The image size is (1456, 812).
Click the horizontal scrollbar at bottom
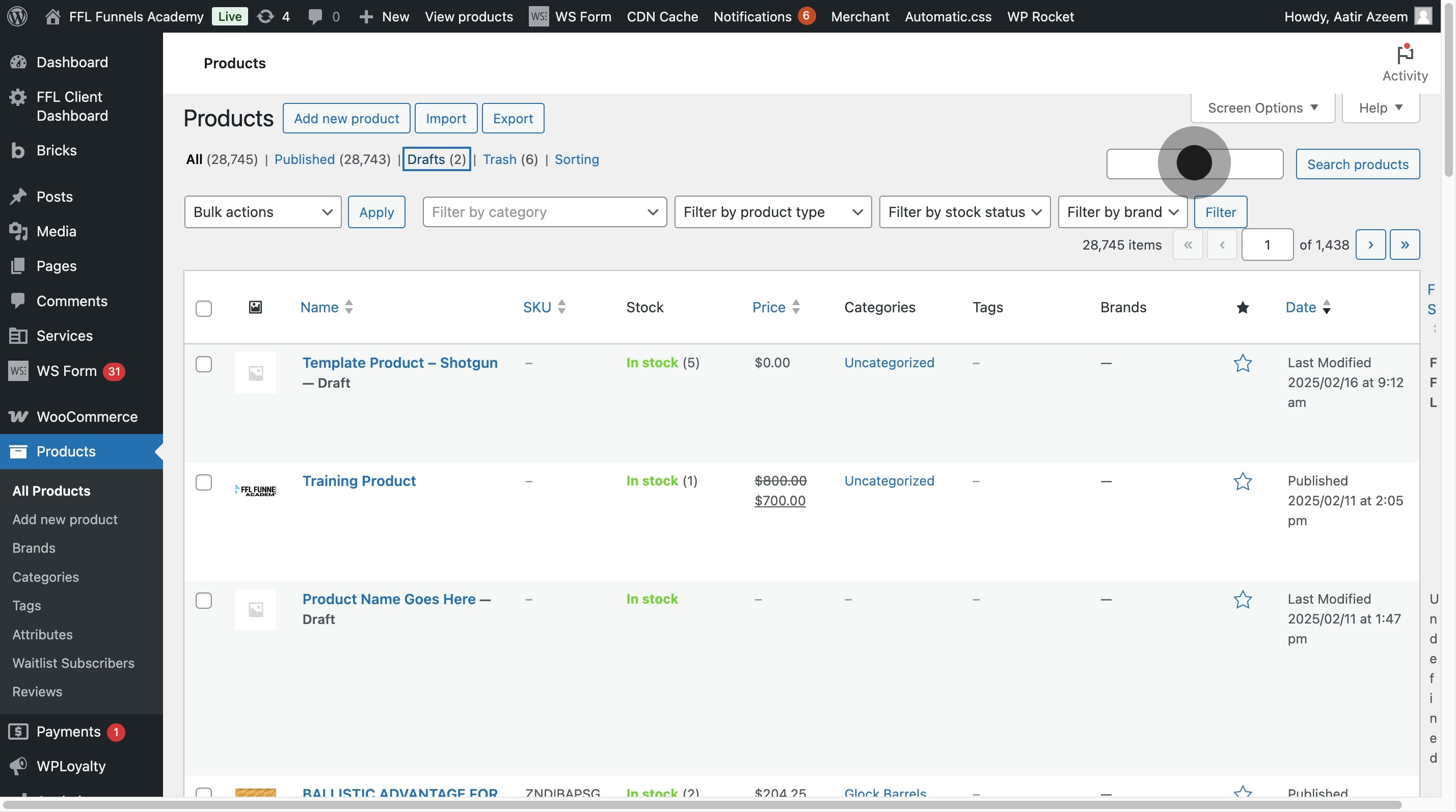coord(702,805)
